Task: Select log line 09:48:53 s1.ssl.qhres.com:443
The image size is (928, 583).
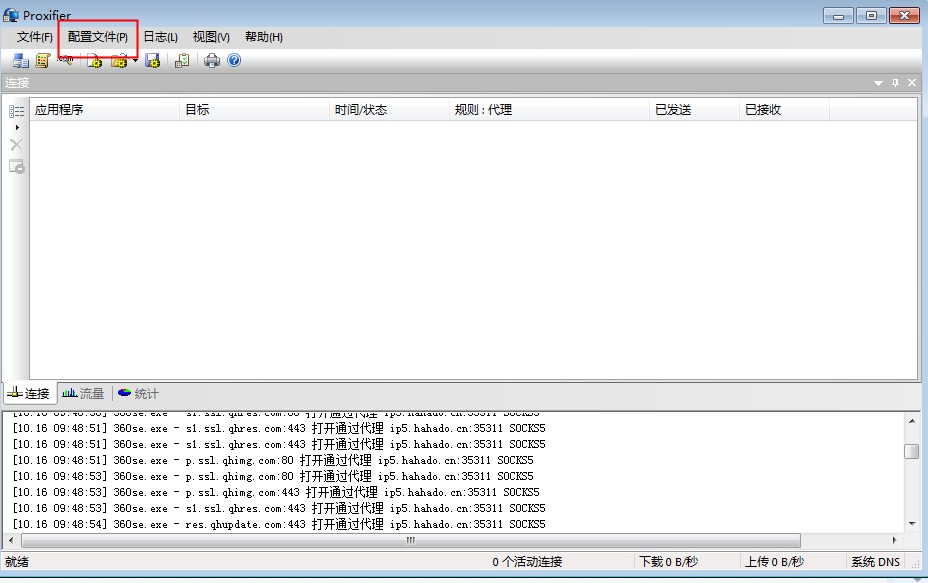Action: [279, 508]
